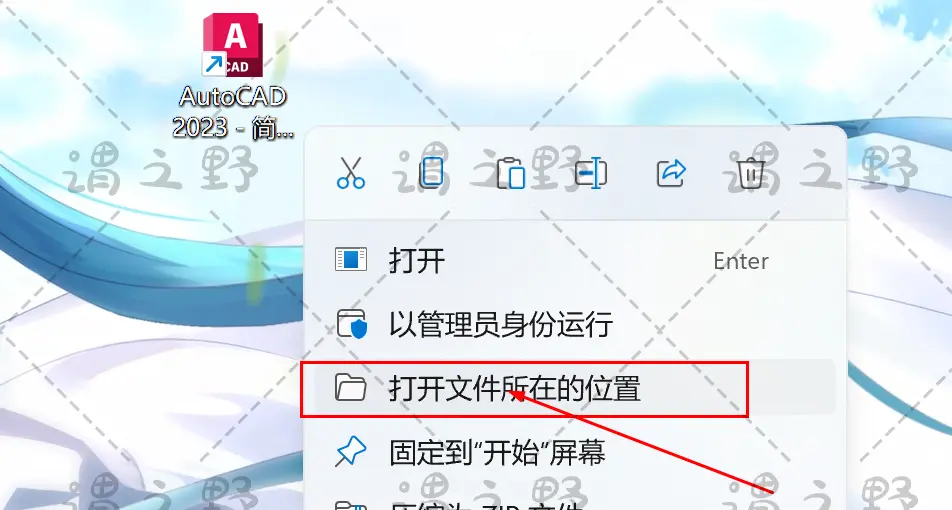Click the Cut scissors icon
Screen dimensions: 952x510
click(351, 173)
